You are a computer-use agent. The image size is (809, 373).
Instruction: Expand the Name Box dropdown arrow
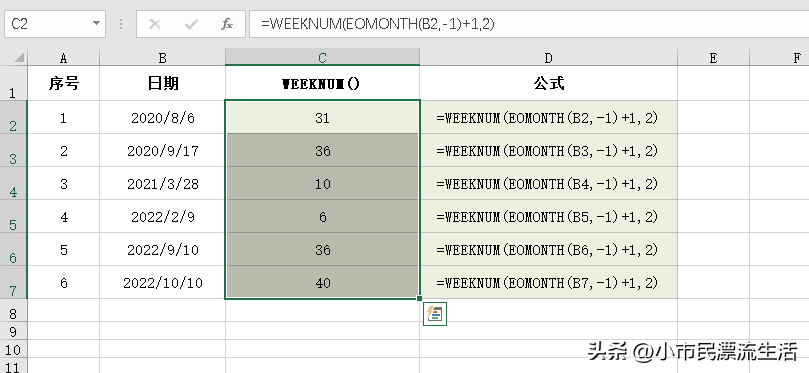click(x=96, y=24)
